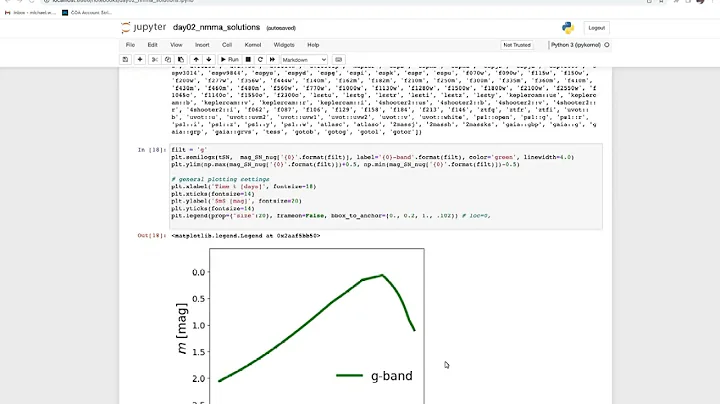Copy selected cells

tap(168, 60)
